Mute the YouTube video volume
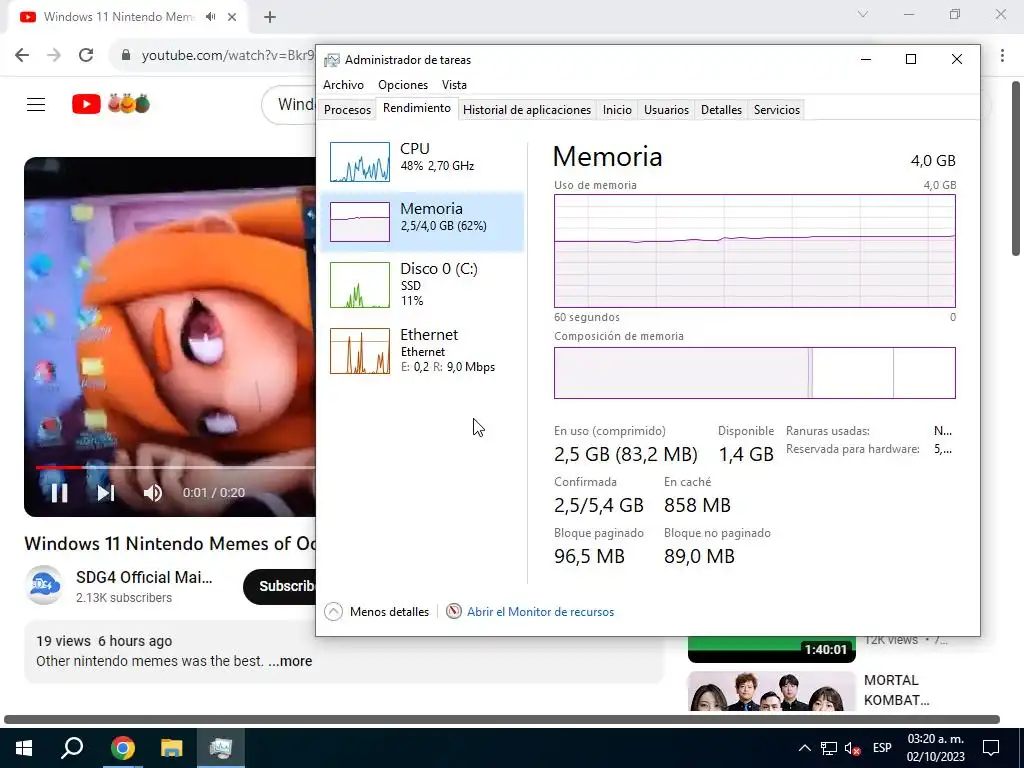 [152, 492]
